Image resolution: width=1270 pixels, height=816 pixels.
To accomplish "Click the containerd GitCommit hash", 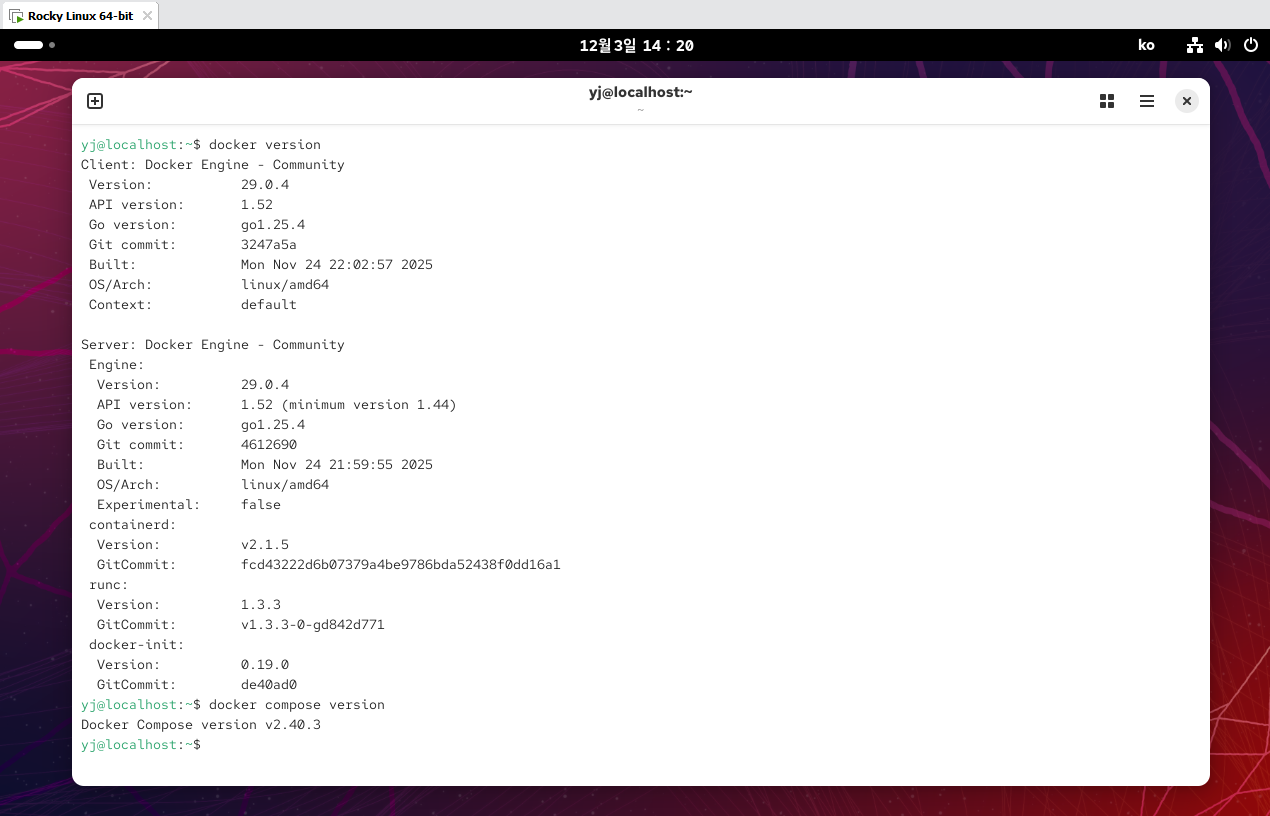I will click(x=400, y=565).
